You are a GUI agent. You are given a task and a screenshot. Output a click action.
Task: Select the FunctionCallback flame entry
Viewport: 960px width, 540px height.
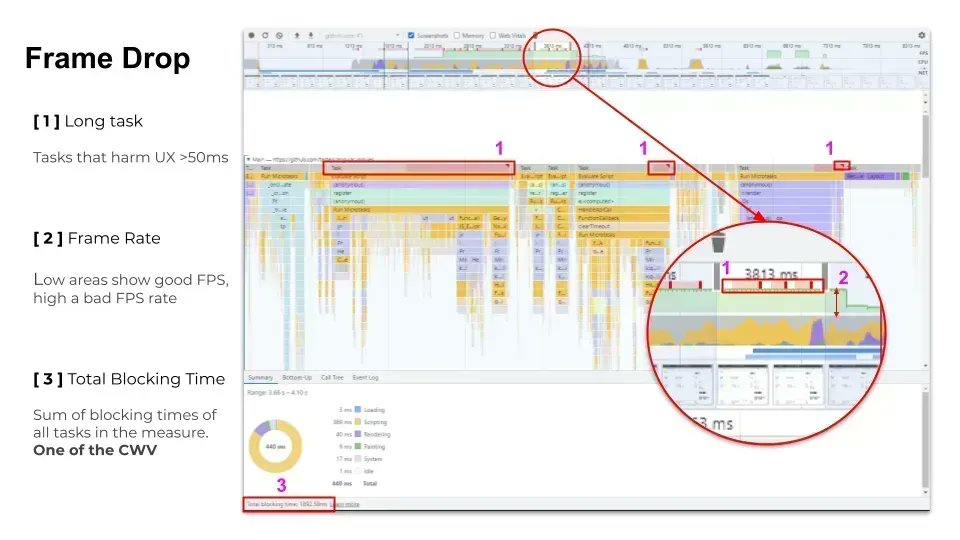(x=623, y=218)
